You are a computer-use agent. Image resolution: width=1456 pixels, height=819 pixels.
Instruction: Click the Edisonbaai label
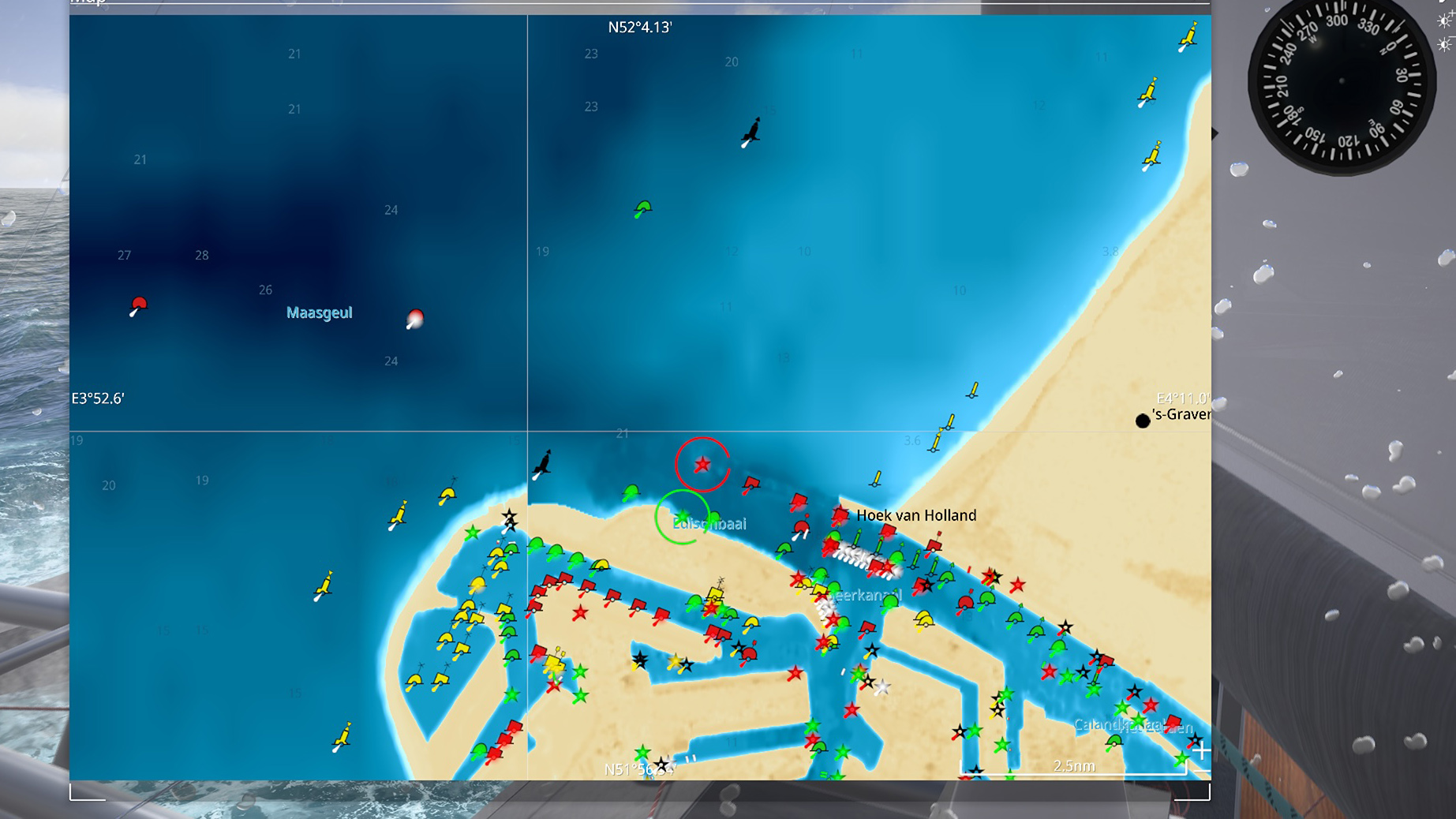coord(709,524)
